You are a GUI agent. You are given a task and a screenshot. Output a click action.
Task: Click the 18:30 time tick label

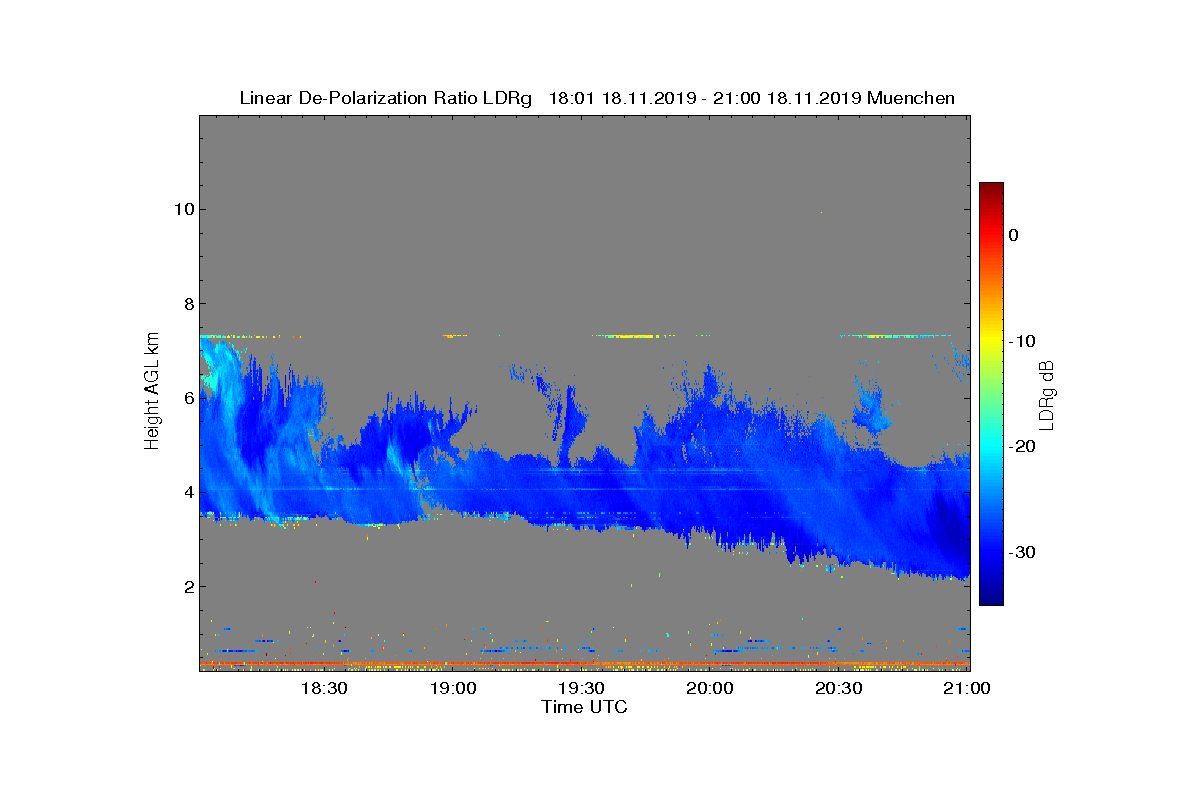point(323,688)
